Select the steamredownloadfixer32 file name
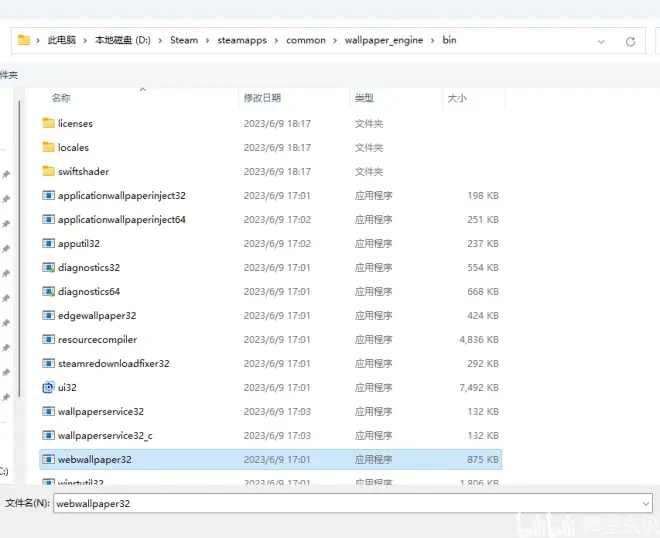 tap(114, 363)
